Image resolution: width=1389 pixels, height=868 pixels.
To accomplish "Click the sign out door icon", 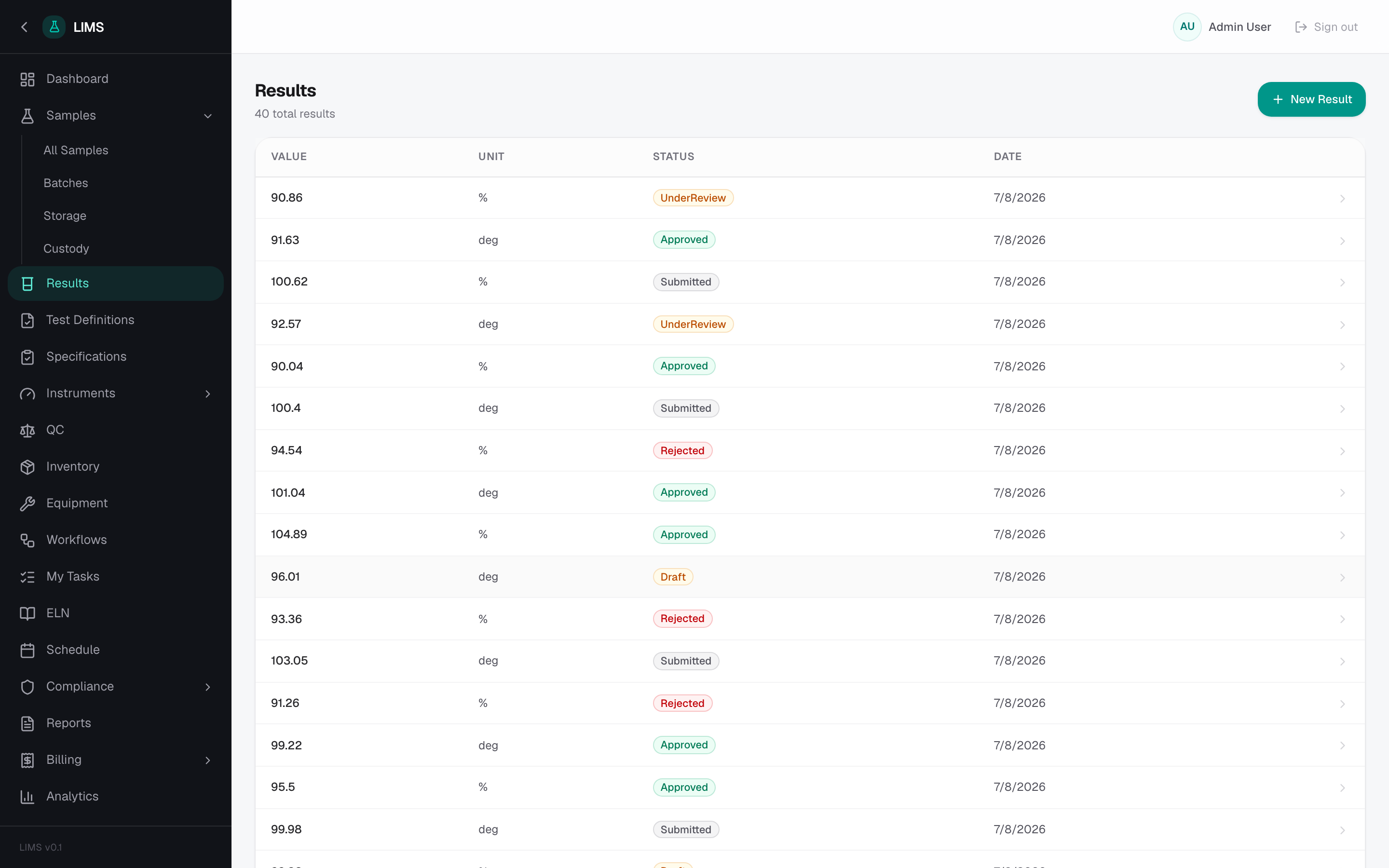I will pos(1301,27).
